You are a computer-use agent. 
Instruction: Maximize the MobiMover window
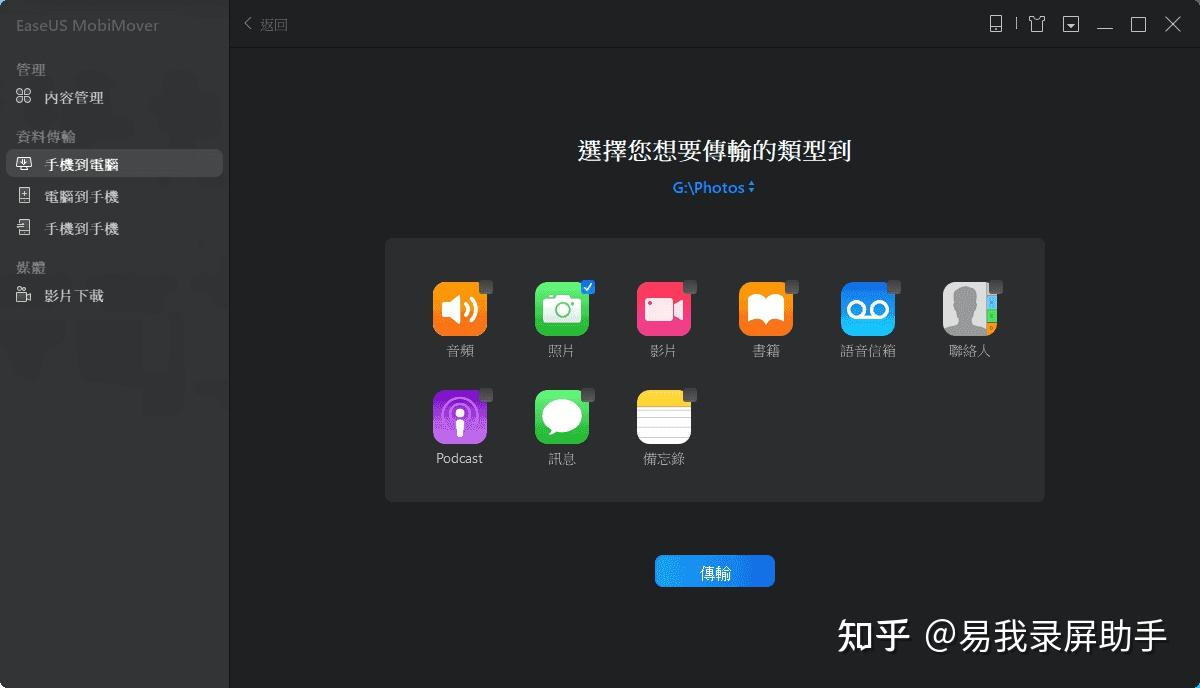pyautogui.click(x=1139, y=24)
